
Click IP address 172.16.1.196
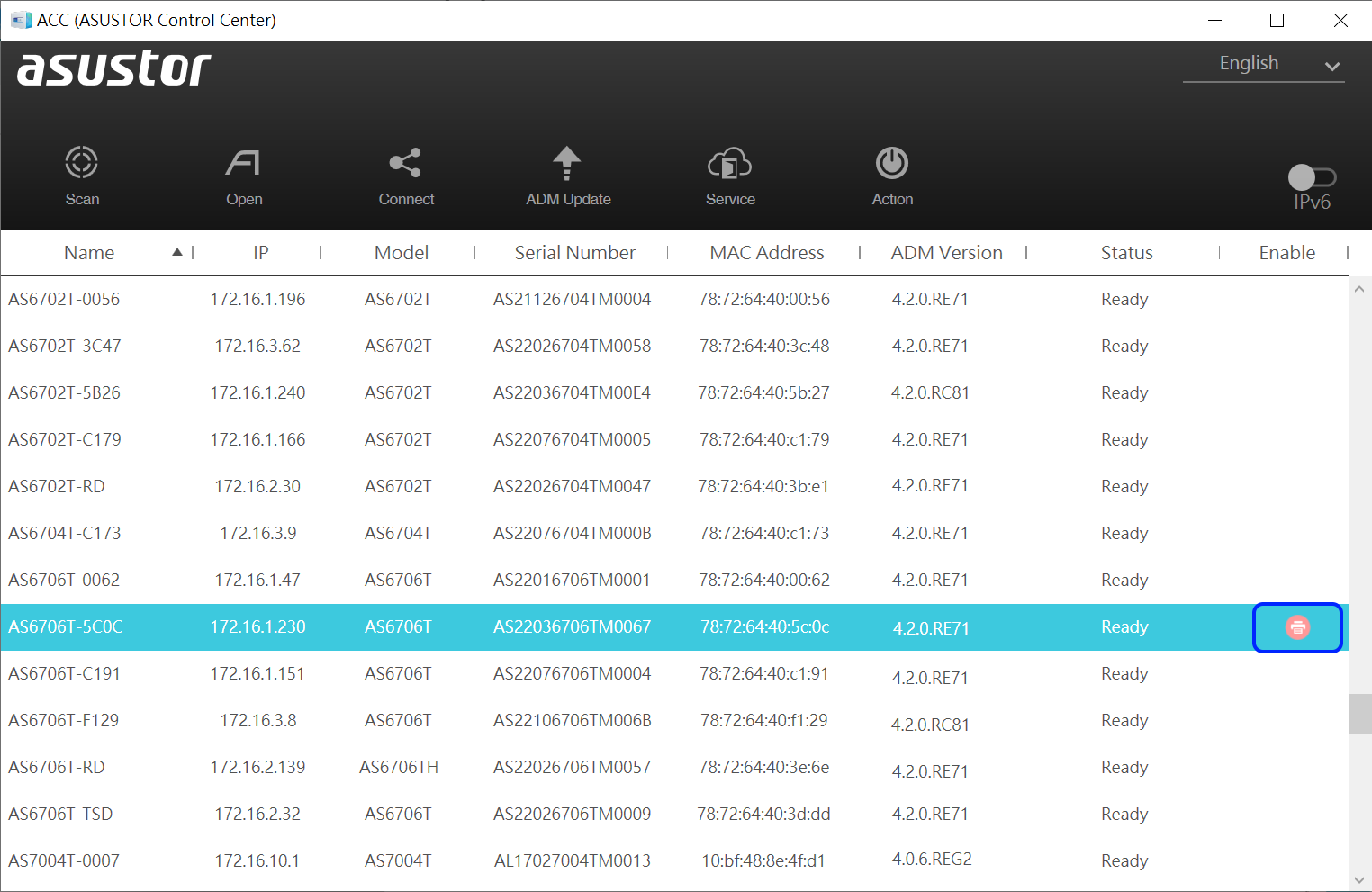coord(257,300)
